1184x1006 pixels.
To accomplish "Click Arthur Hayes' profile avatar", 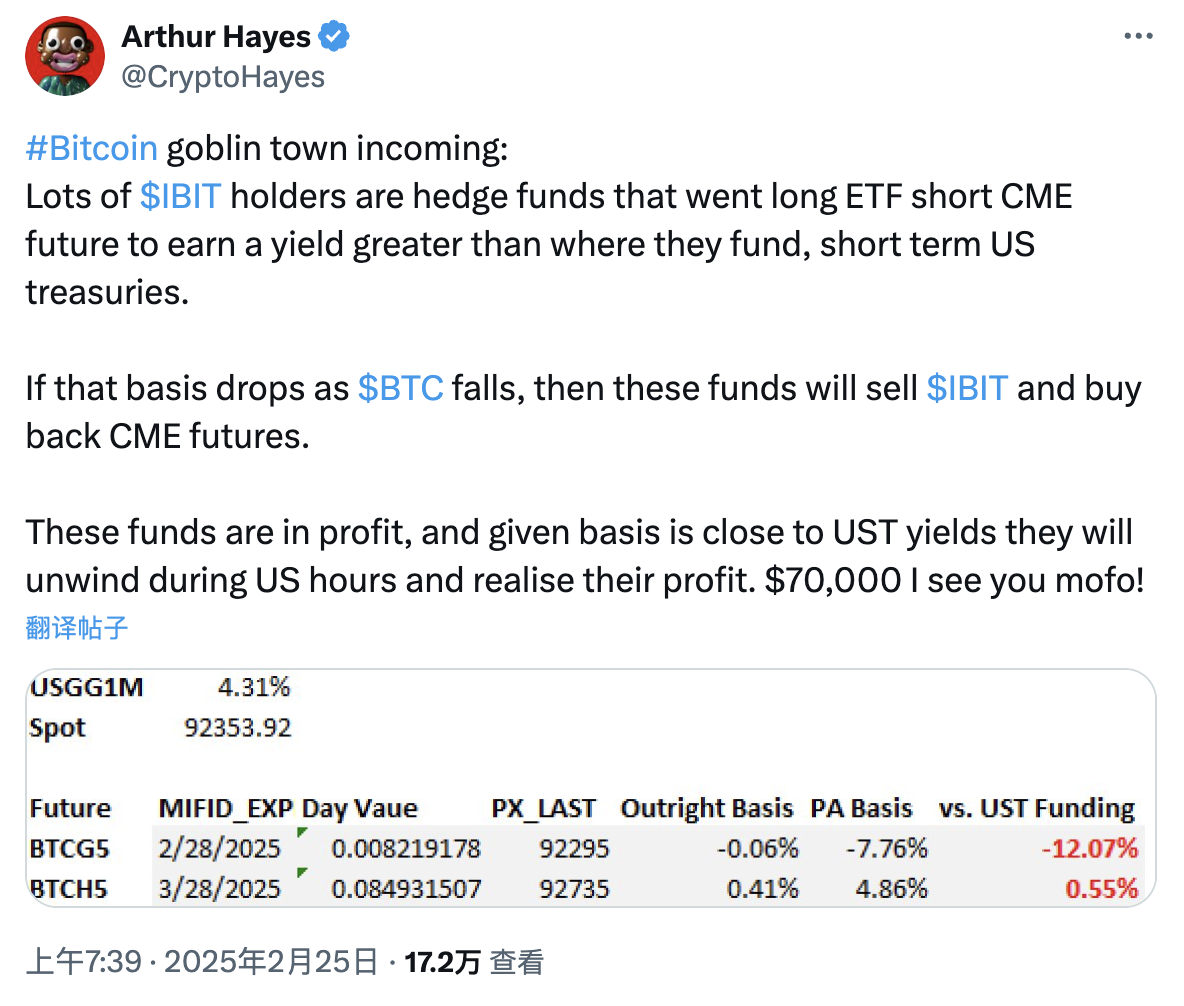I will [x=64, y=55].
